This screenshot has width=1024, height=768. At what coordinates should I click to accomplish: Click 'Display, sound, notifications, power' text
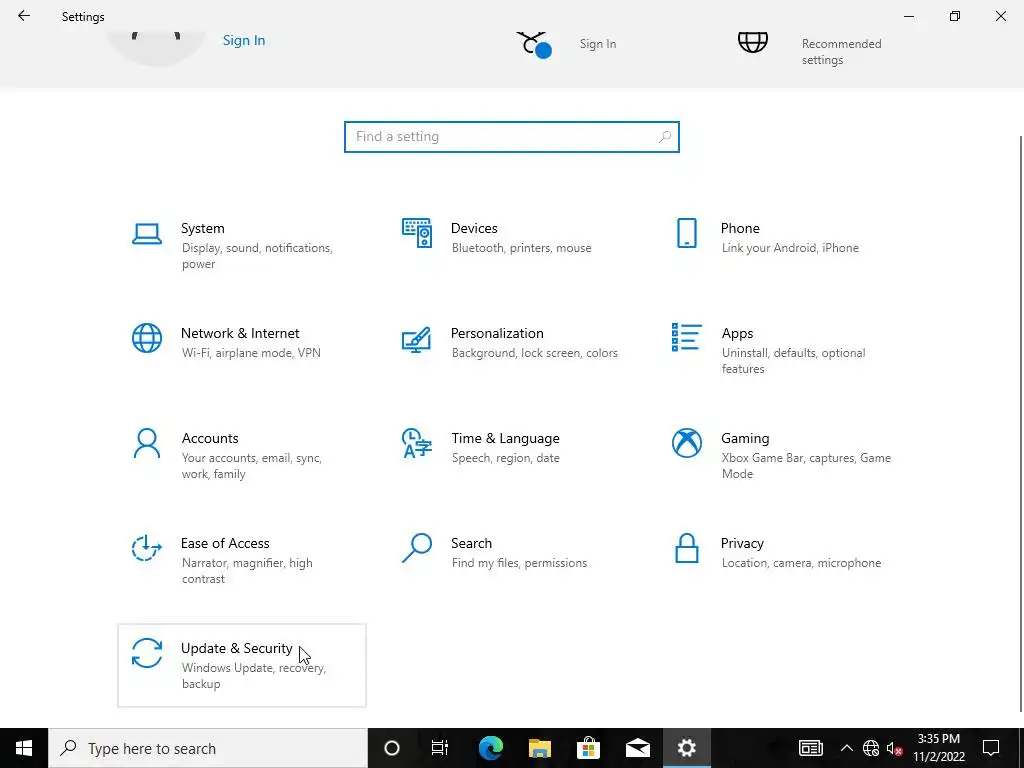tap(257, 256)
